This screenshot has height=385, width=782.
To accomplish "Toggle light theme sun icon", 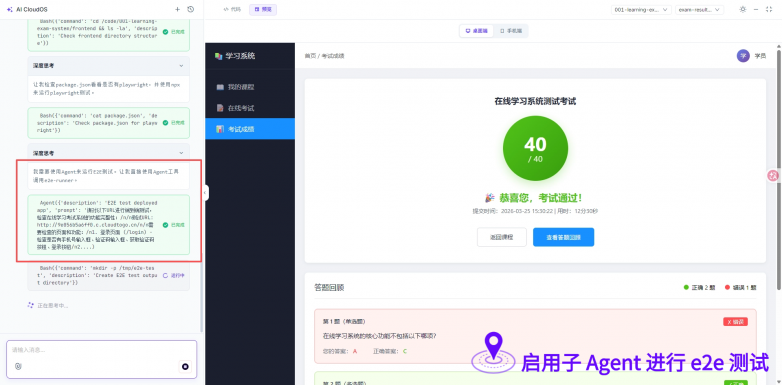I will [743, 9].
